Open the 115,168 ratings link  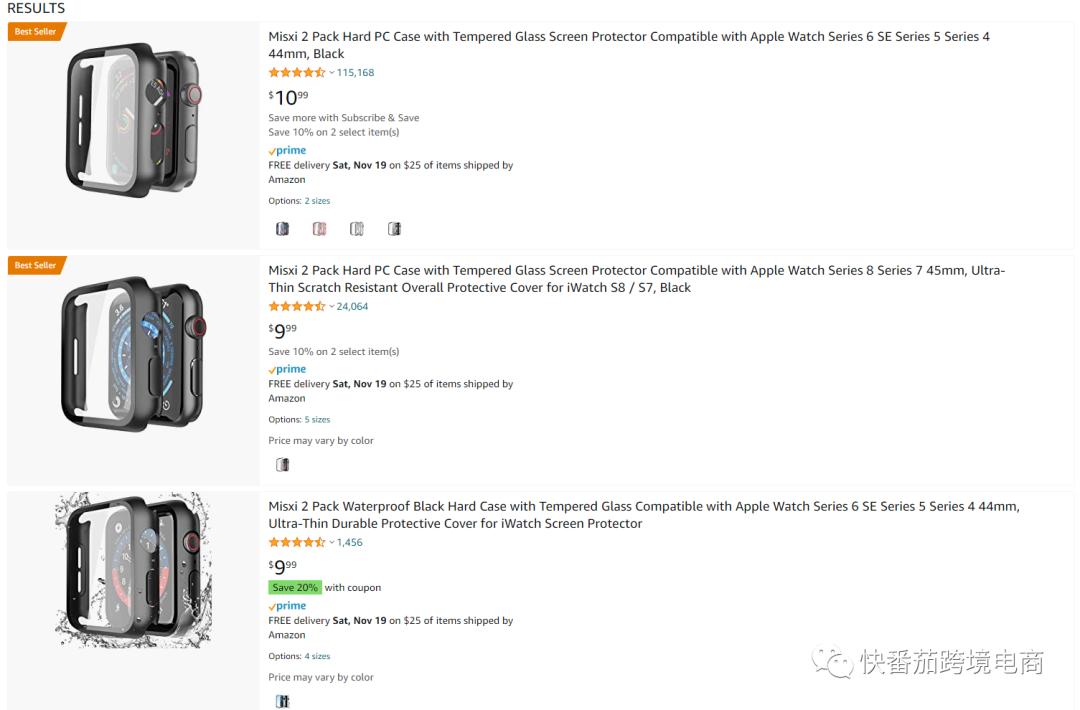(x=355, y=73)
